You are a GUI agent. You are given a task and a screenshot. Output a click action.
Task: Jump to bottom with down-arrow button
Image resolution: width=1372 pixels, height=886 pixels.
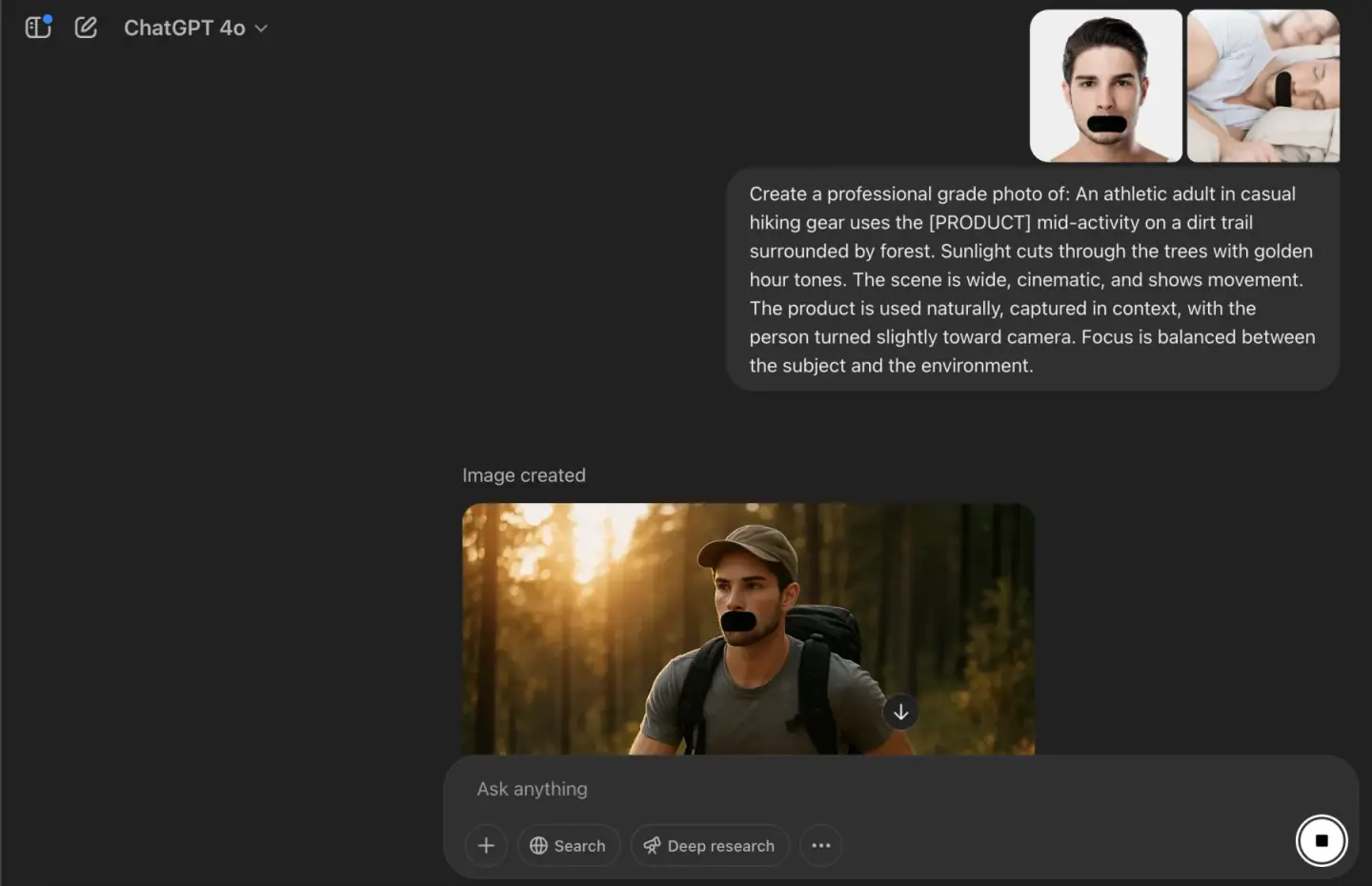(900, 712)
